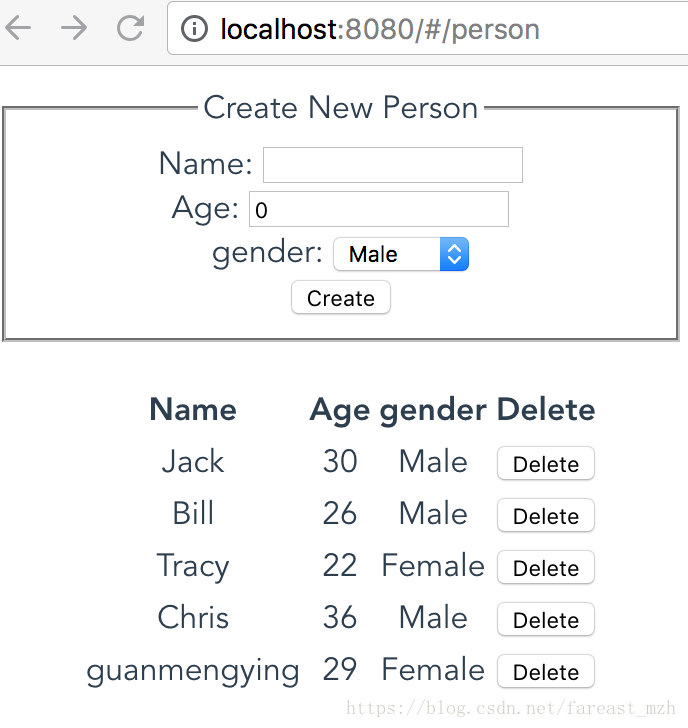Select the name cell Tracy
The height and width of the screenshot is (728, 688).
click(x=193, y=567)
